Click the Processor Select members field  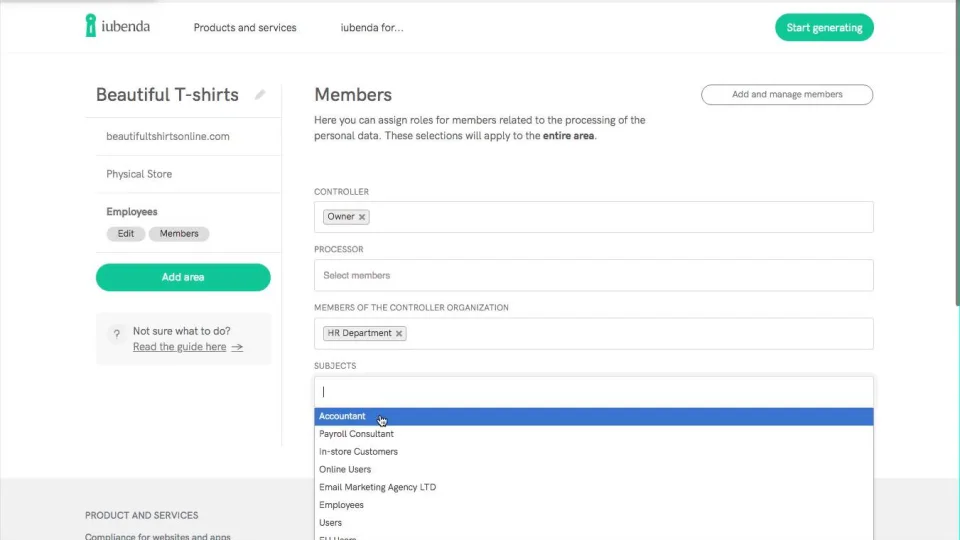coord(593,275)
